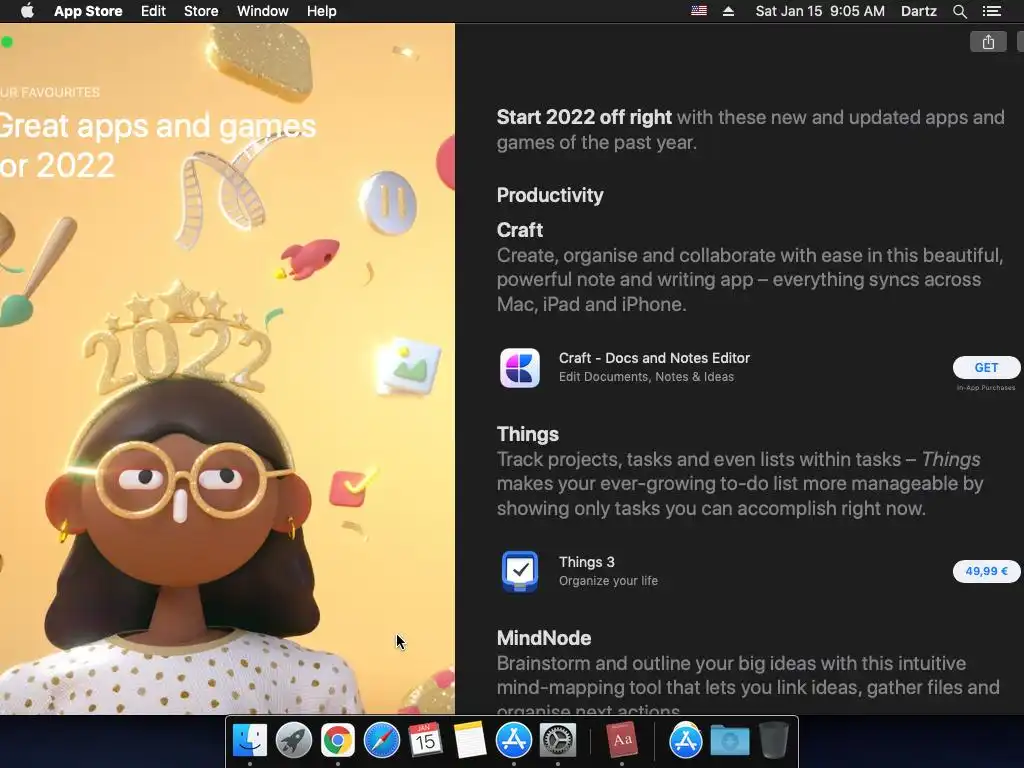Click the Things 3 title
This screenshot has height=768, width=1024.
[586, 562]
